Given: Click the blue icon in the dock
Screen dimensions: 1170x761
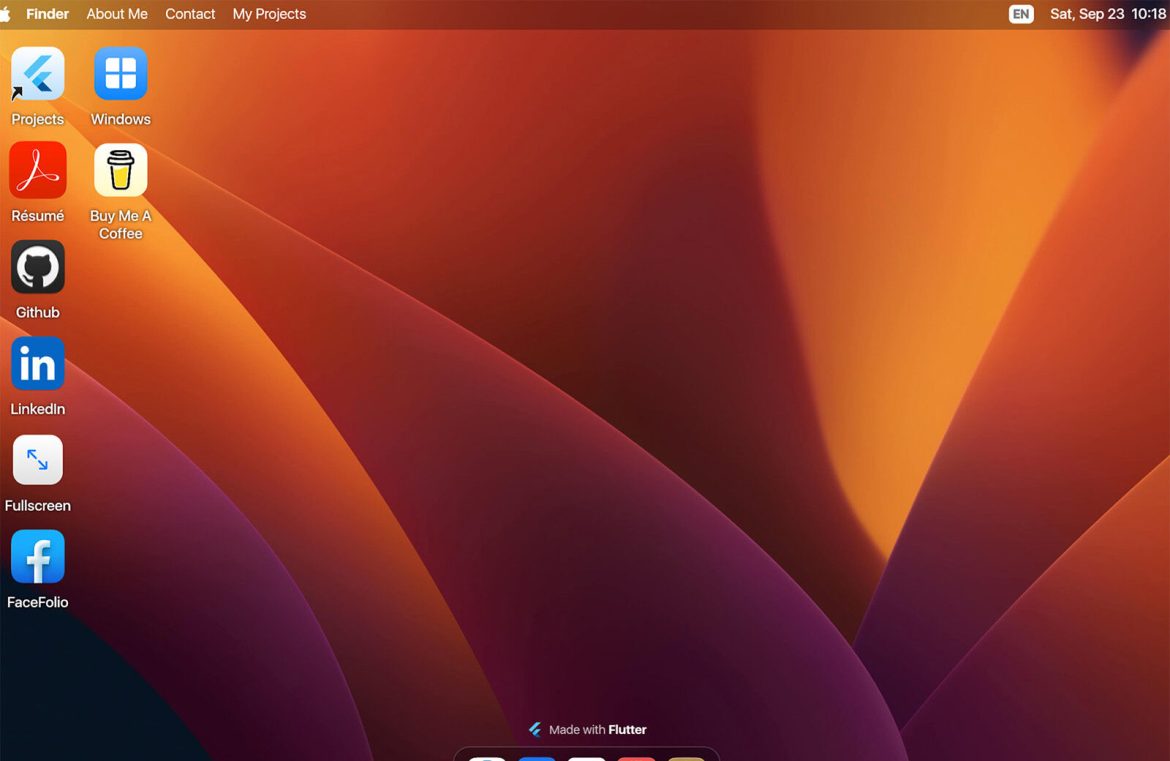Looking at the screenshot, I should (537, 758).
